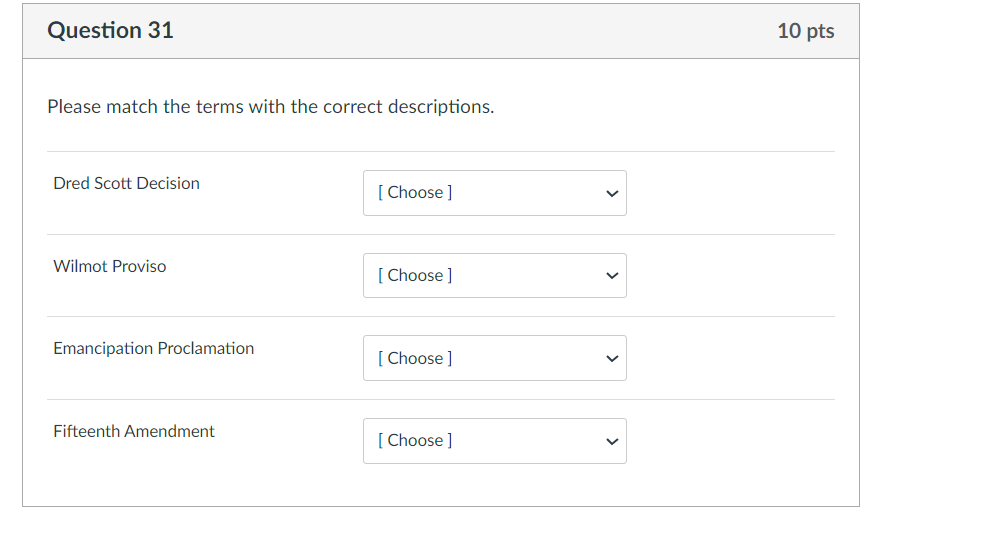
Task: Click the Wilmot Proviso term label
Action: (110, 266)
